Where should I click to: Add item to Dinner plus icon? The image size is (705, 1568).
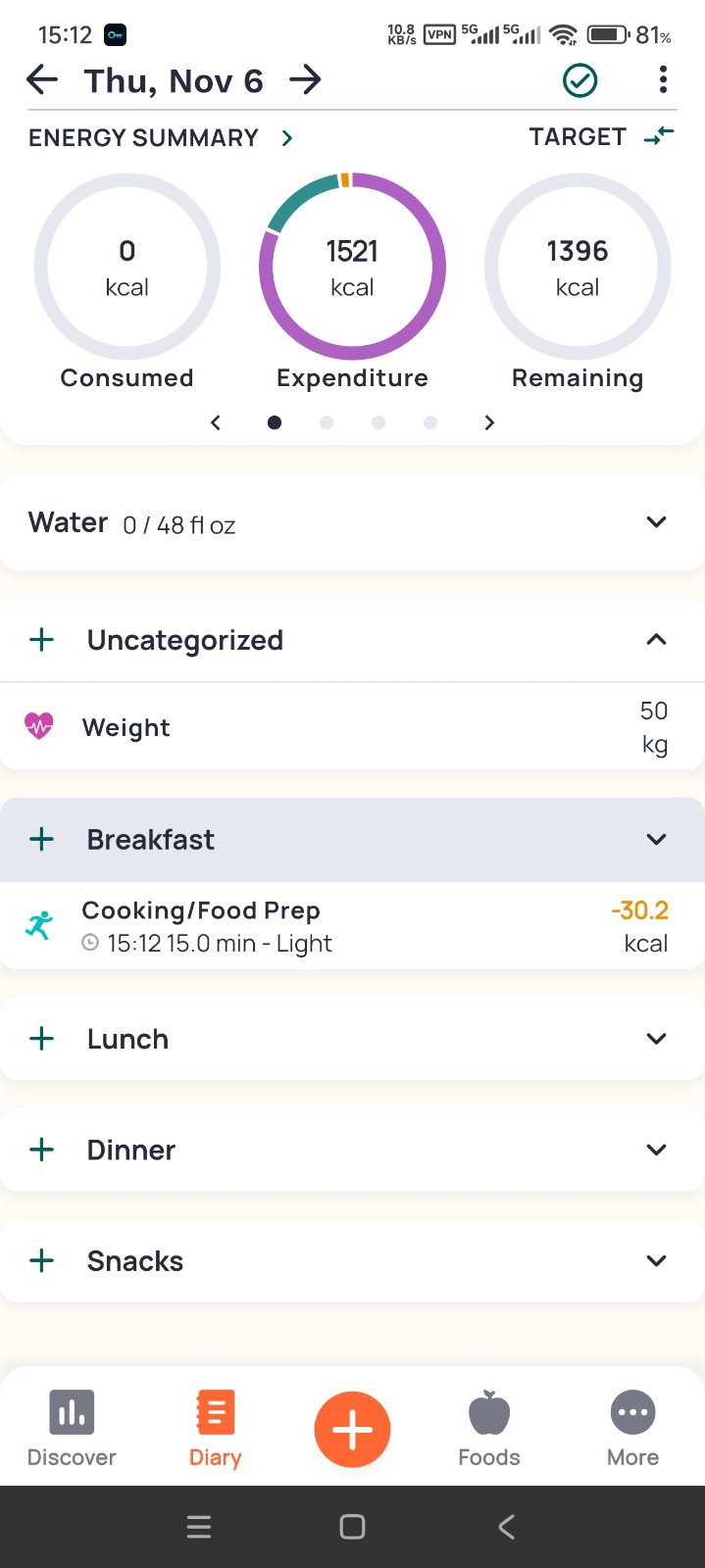pos(42,1150)
